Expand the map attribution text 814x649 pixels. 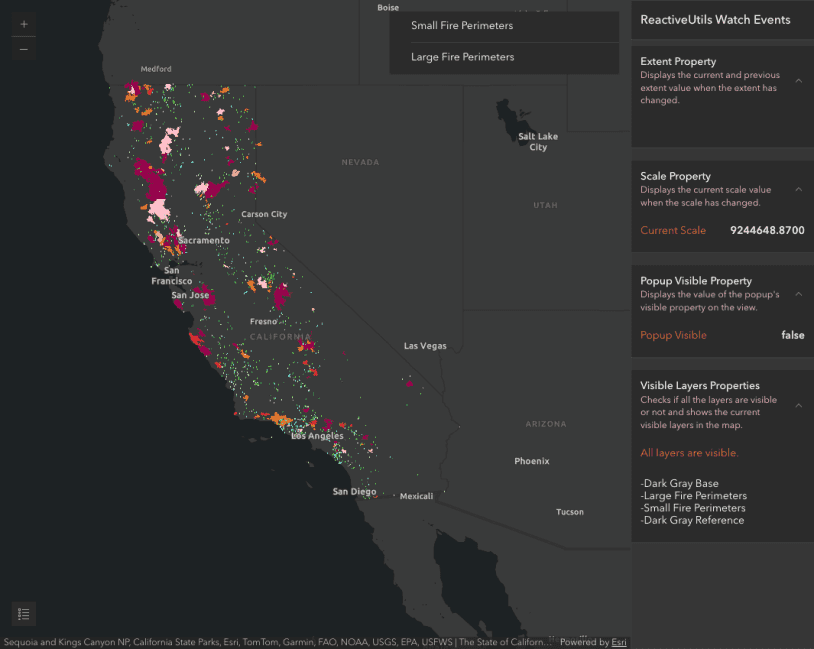click(278, 642)
